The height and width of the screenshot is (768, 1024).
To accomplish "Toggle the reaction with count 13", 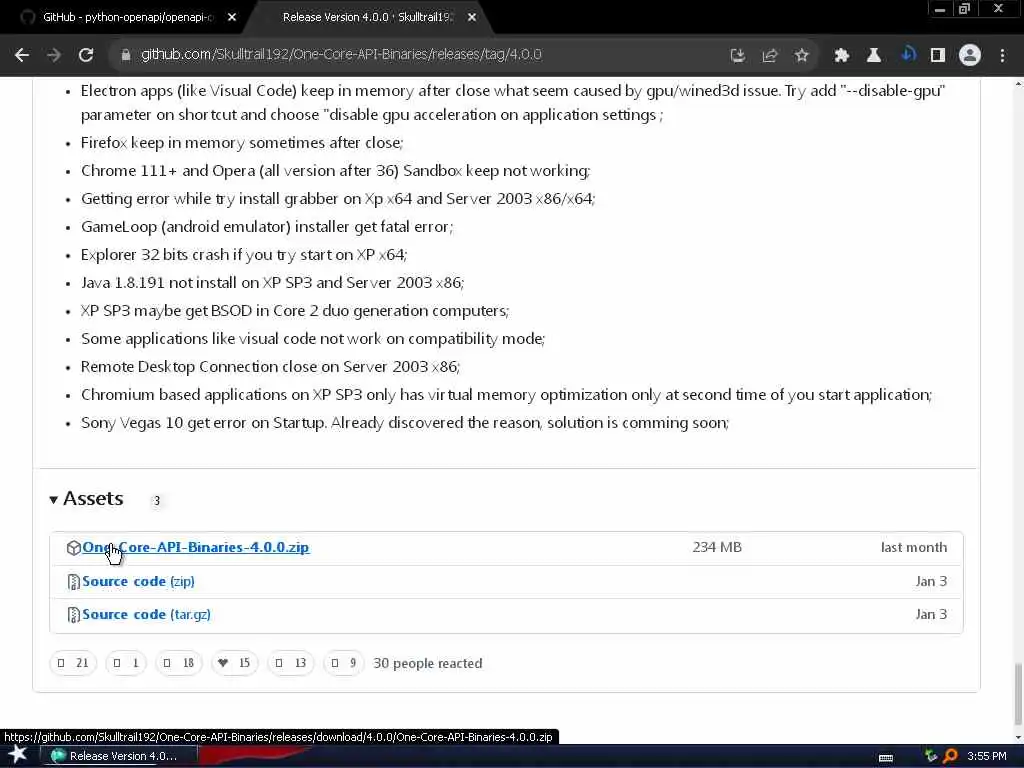I will tap(291, 664).
